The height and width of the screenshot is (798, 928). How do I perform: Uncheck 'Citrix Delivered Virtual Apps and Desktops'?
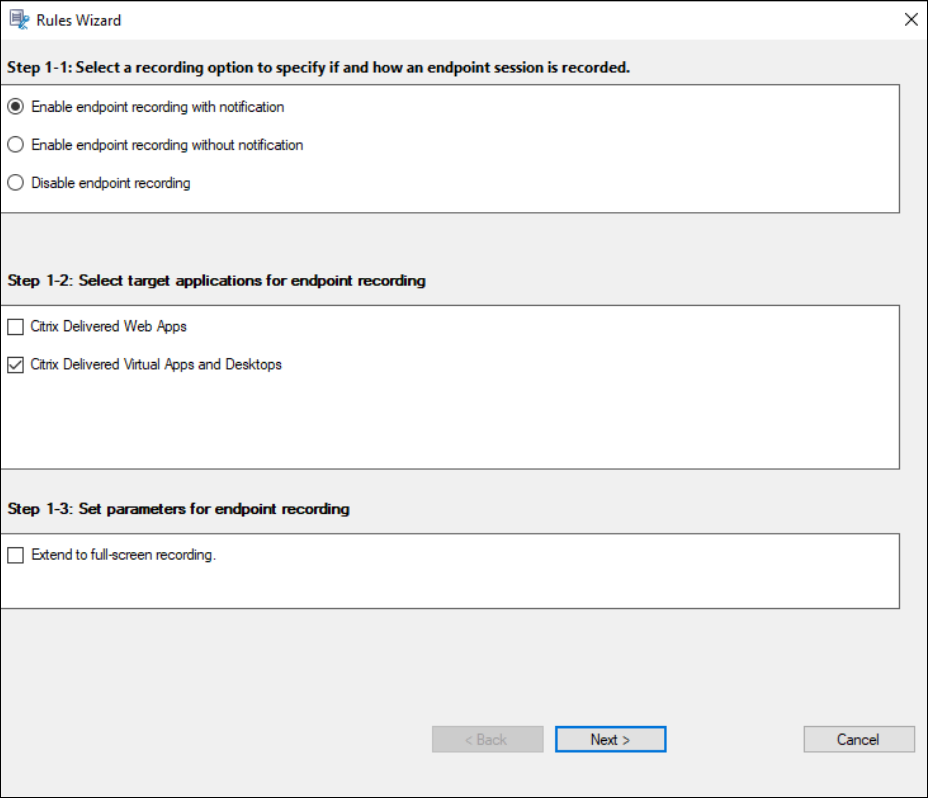(16, 364)
